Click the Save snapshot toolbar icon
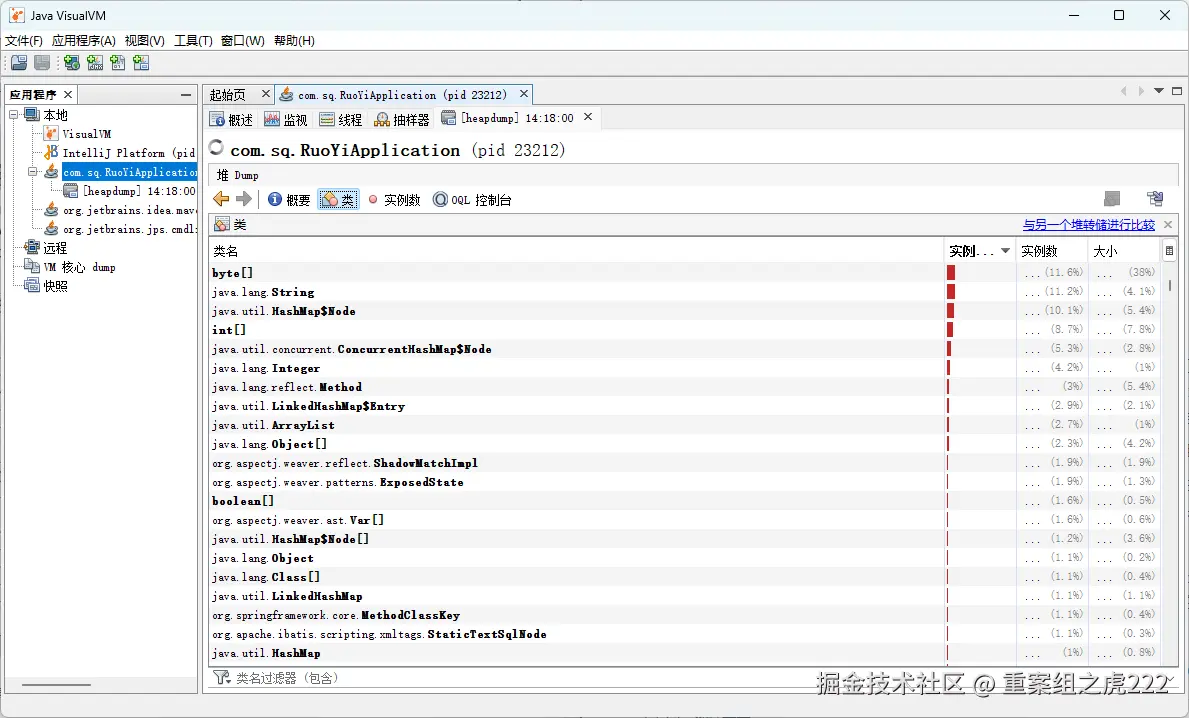Image resolution: width=1189 pixels, height=718 pixels. [x=42, y=63]
